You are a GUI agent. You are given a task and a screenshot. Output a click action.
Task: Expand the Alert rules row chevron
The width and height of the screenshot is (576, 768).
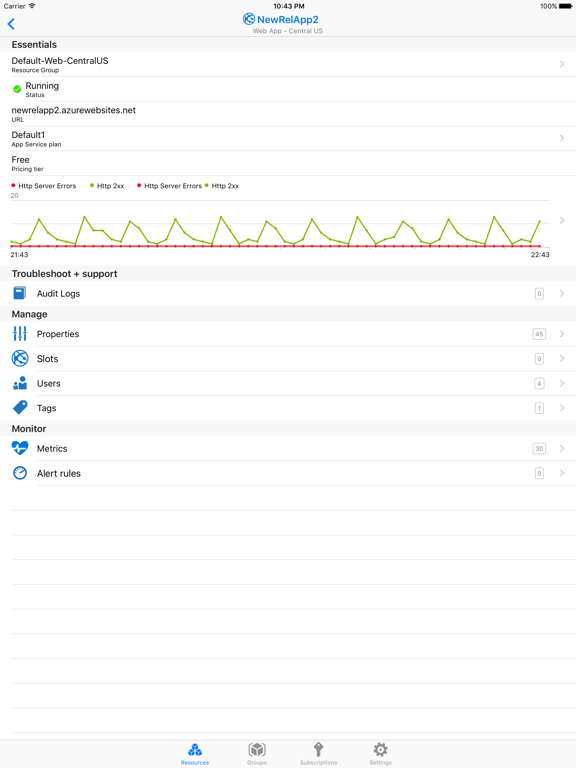coord(562,473)
